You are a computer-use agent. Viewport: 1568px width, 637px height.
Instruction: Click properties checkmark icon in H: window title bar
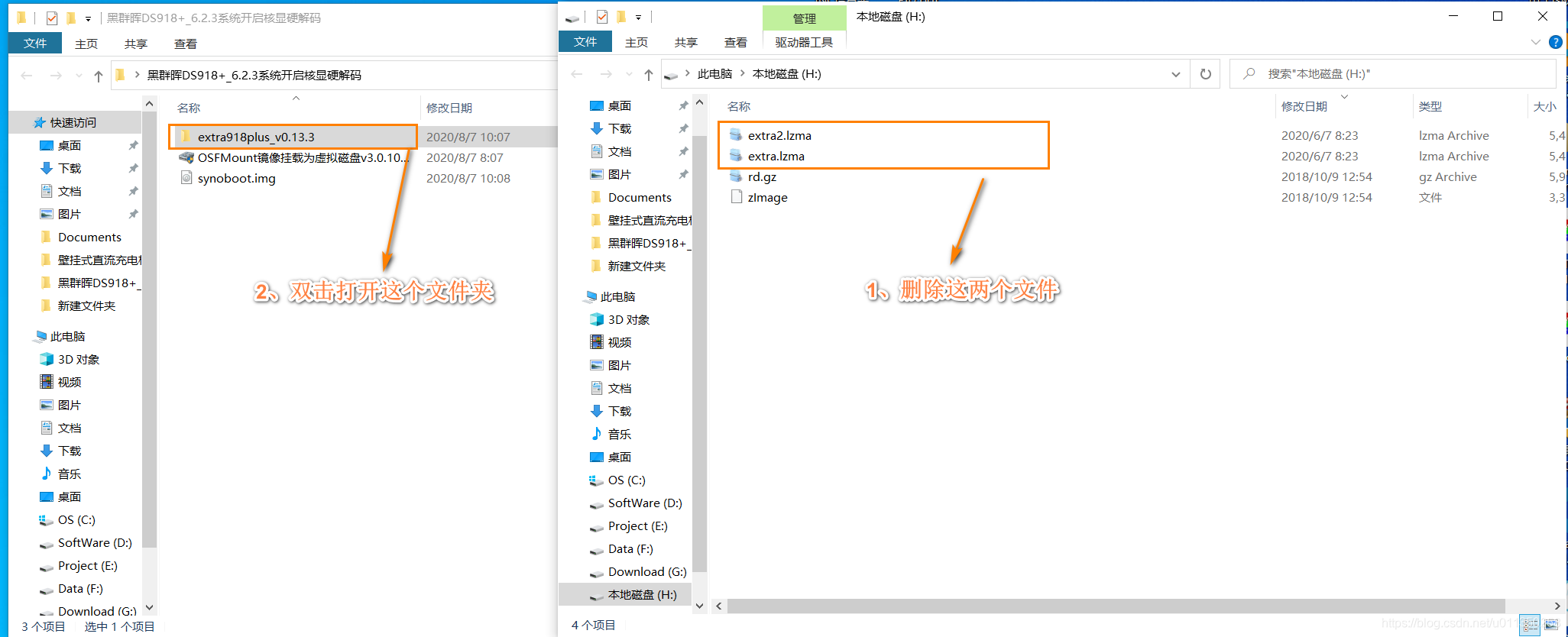coord(602,17)
